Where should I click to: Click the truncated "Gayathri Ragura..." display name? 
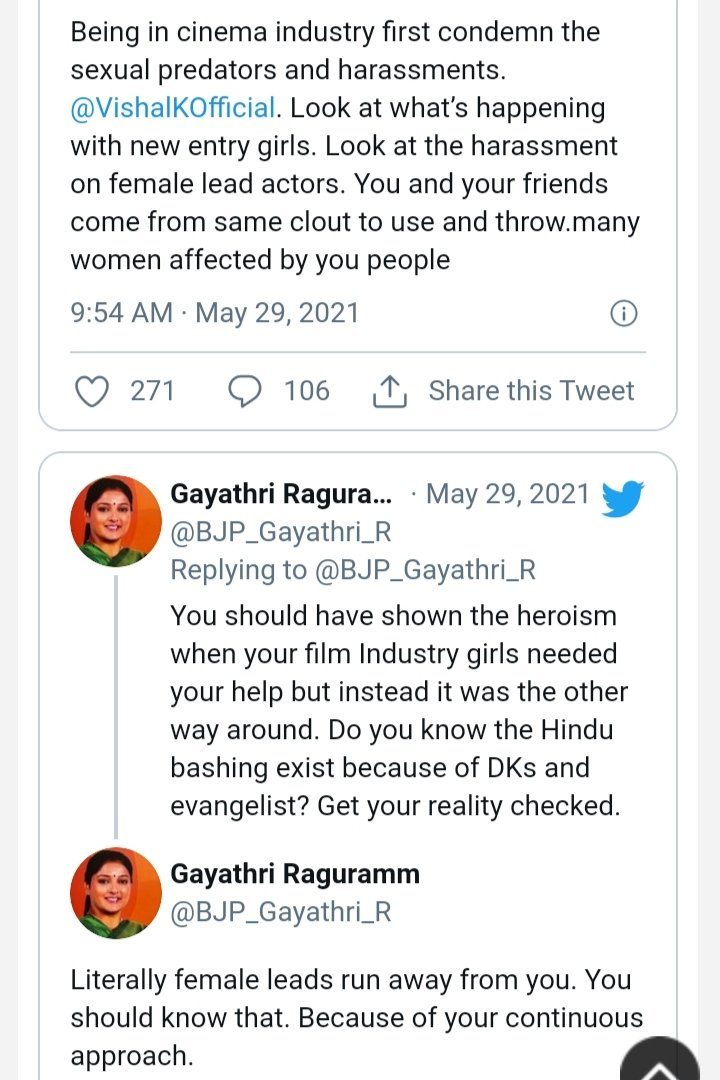(281, 494)
